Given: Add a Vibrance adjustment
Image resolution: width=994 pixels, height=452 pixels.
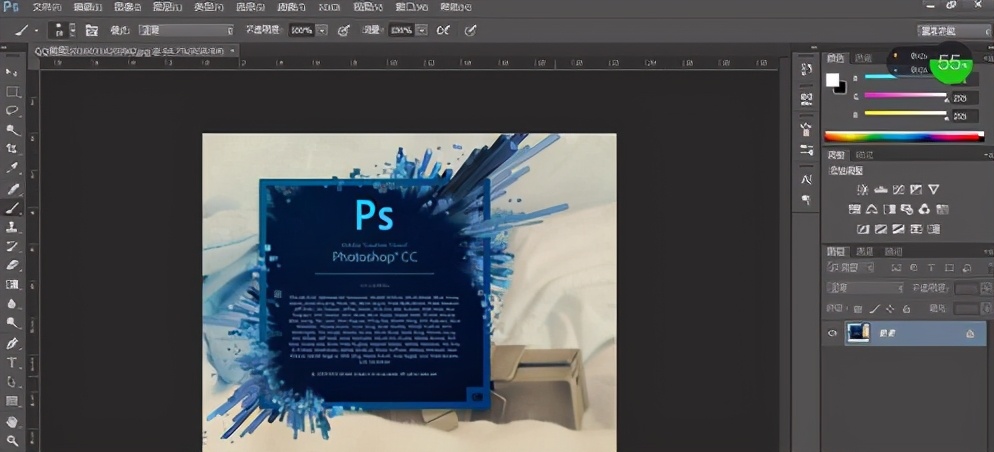Looking at the screenshot, I should tap(933, 189).
